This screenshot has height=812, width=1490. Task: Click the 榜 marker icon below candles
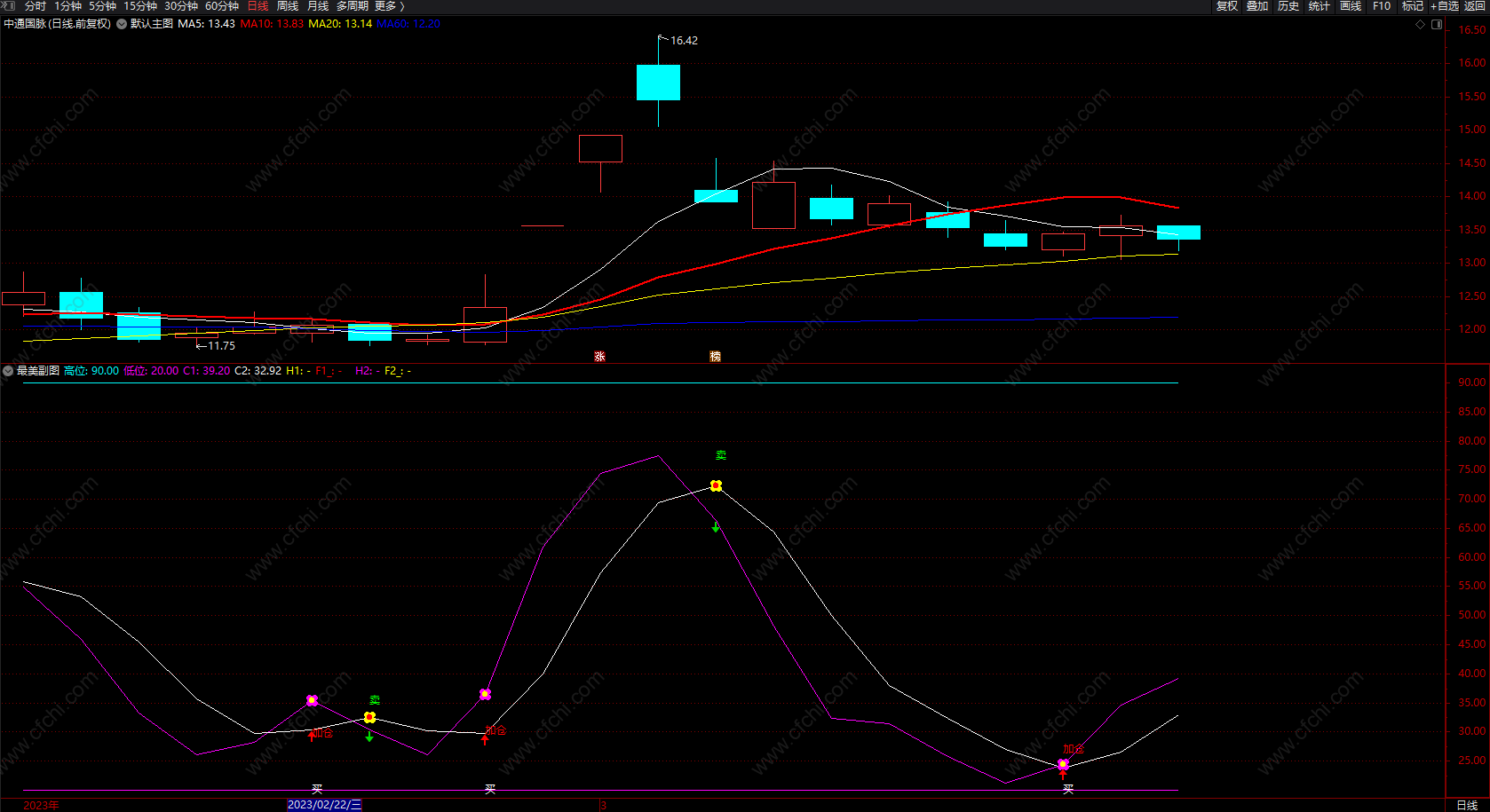coord(716,357)
